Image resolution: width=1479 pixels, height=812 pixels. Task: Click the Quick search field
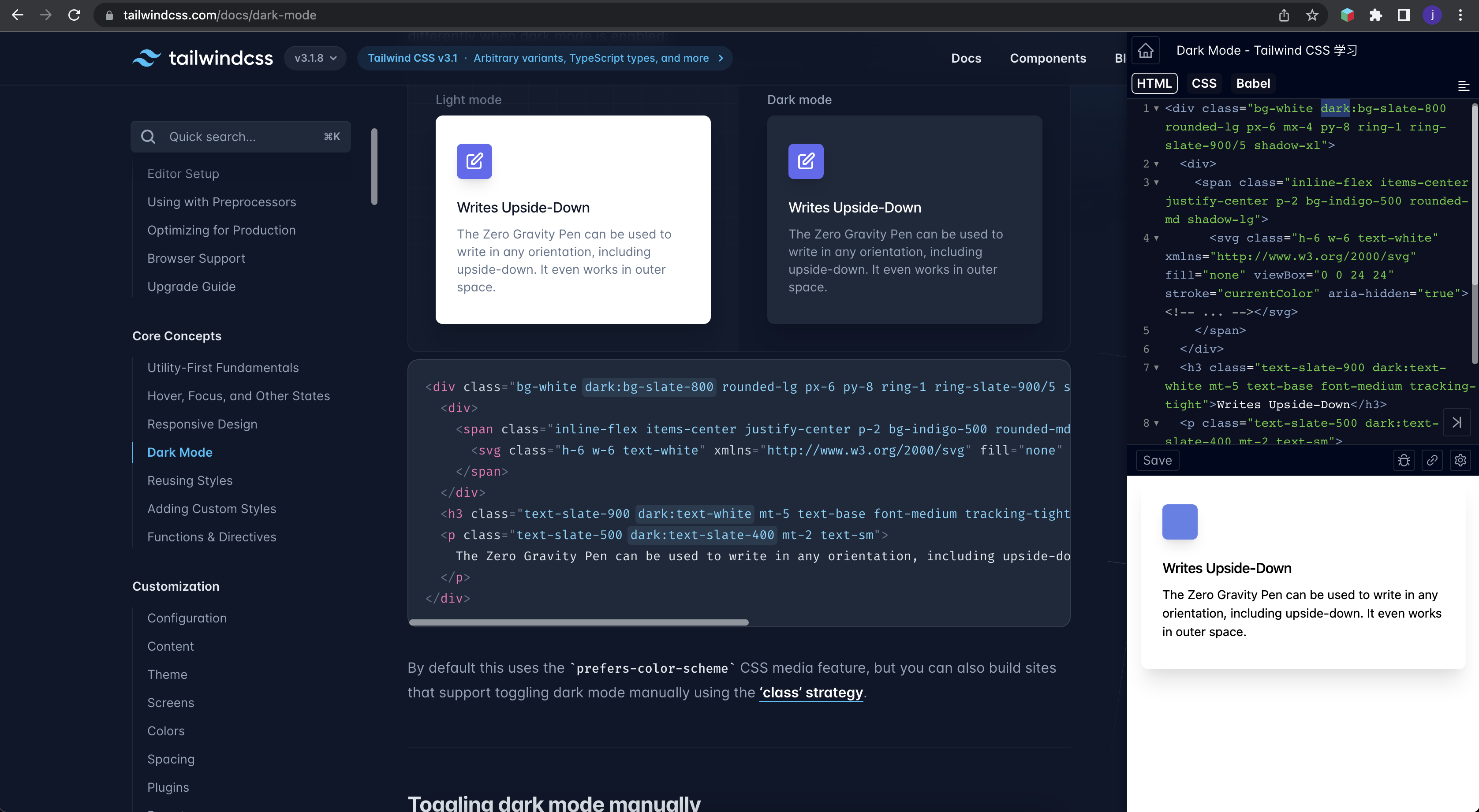click(x=241, y=137)
